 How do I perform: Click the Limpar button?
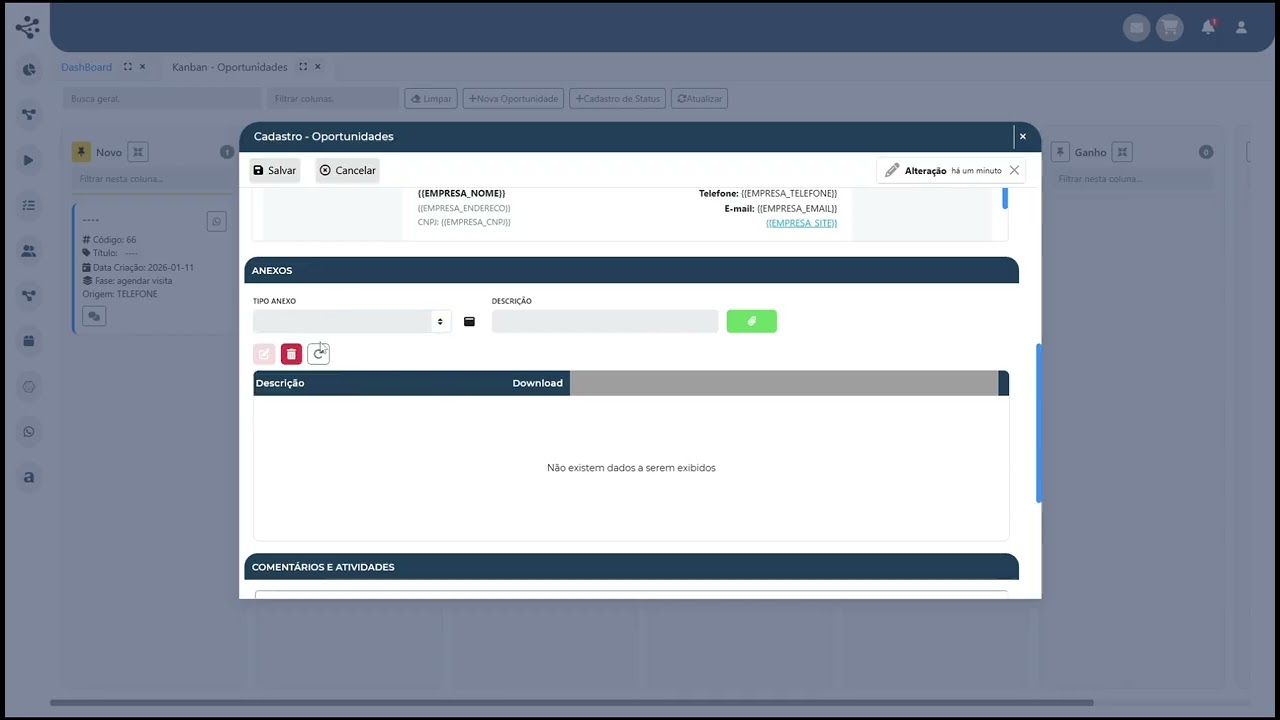click(431, 99)
